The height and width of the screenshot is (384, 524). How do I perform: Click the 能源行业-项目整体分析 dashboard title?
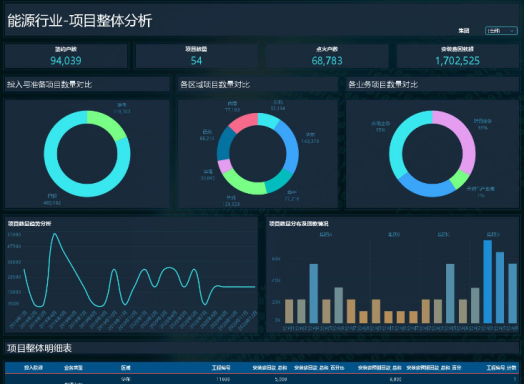(80, 20)
